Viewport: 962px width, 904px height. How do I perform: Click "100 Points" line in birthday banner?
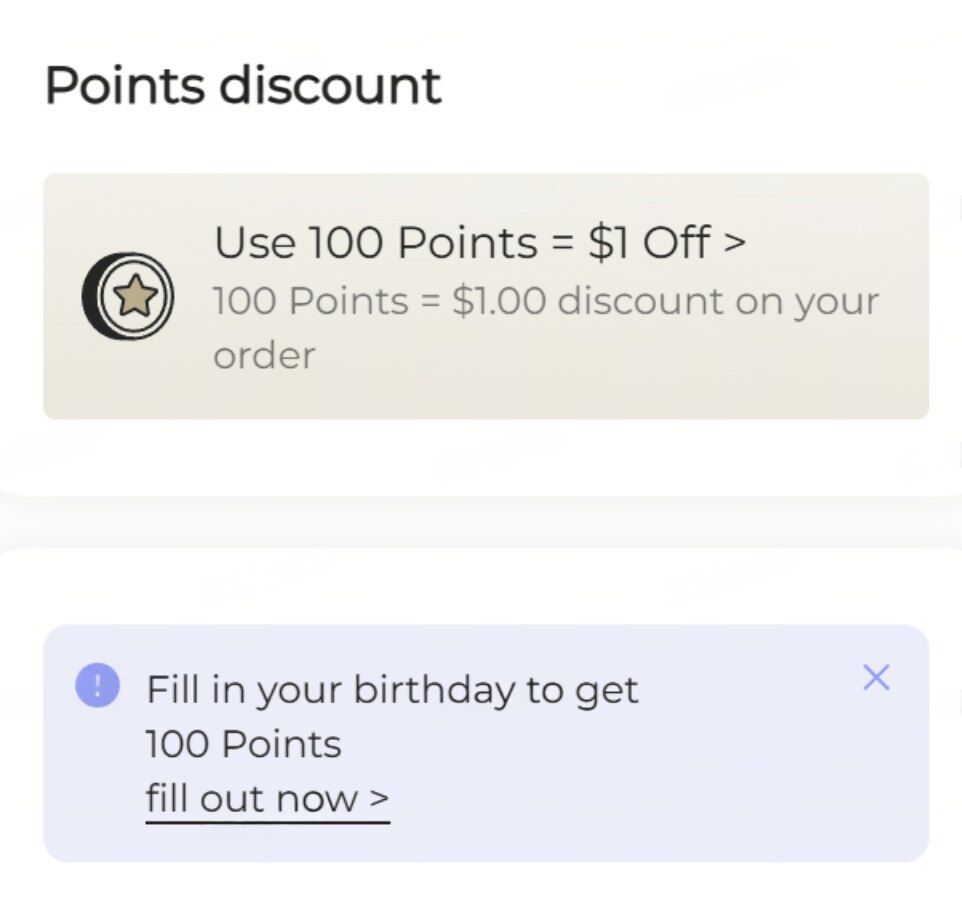[243, 744]
